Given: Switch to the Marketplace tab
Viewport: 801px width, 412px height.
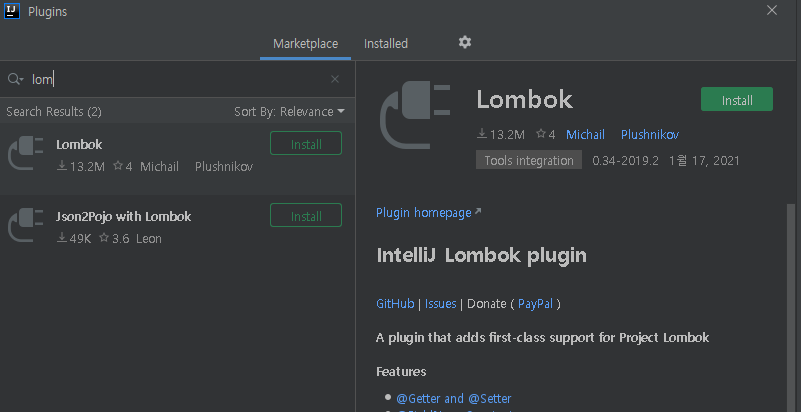Looking at the screenshot, I should point(305,43).
